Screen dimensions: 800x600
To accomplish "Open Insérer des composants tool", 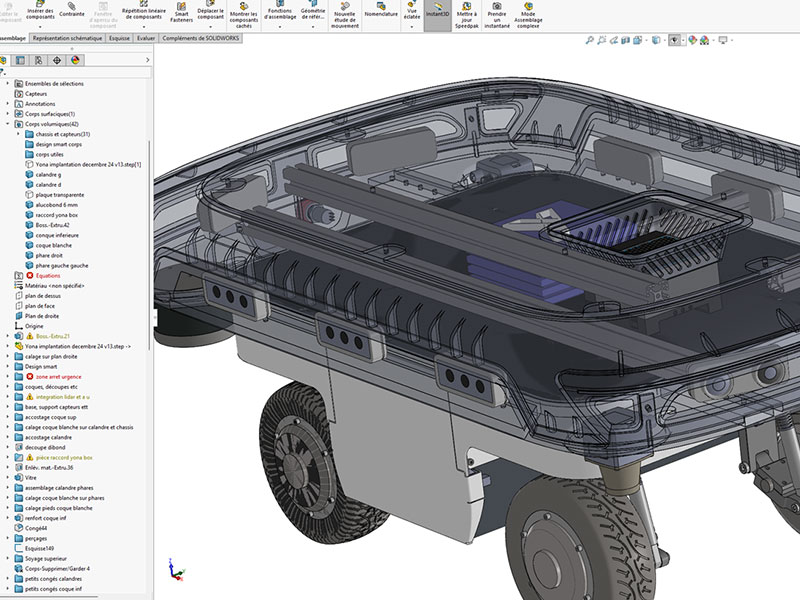I will 41,12.
